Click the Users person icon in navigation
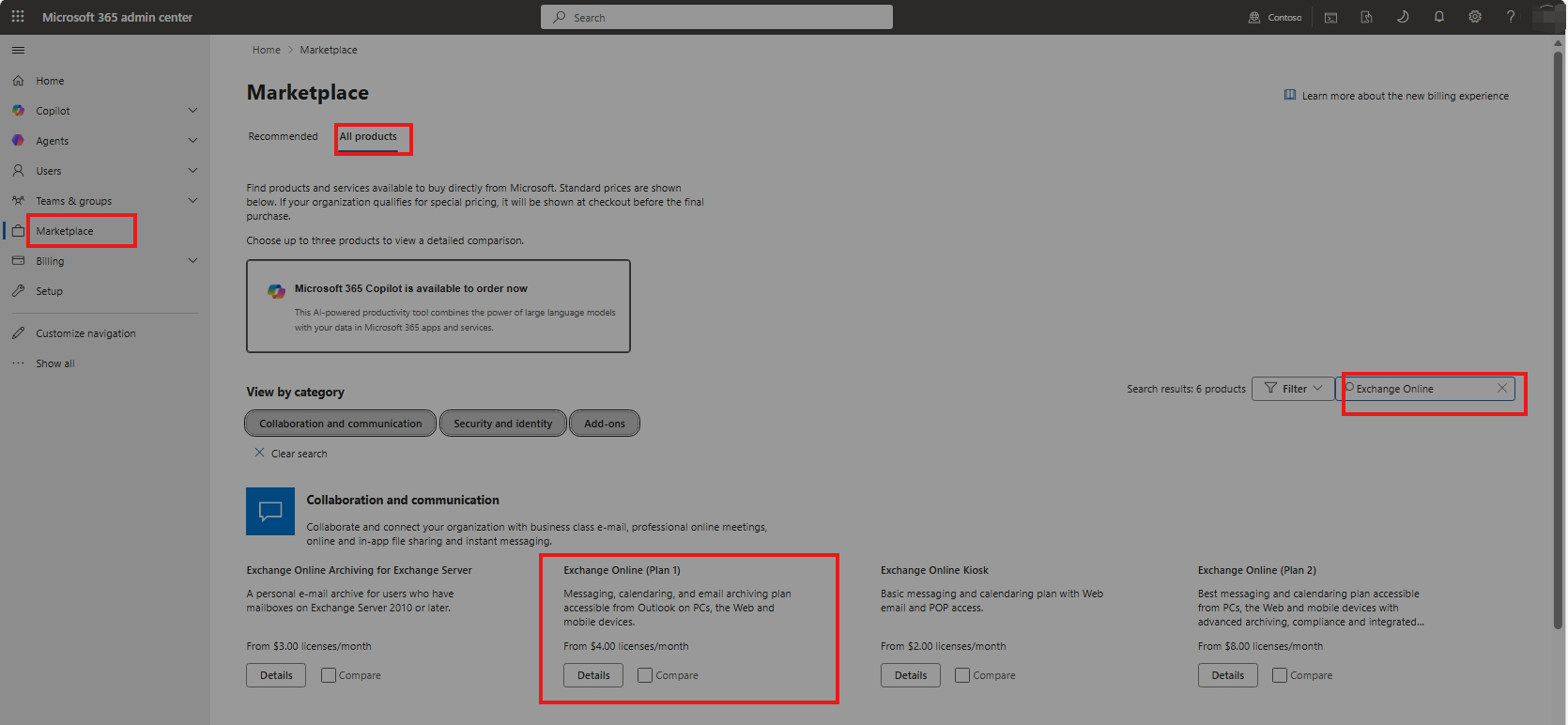This screenshot has width=1568, height=725. pyautogui.click(x=18, y=171)
